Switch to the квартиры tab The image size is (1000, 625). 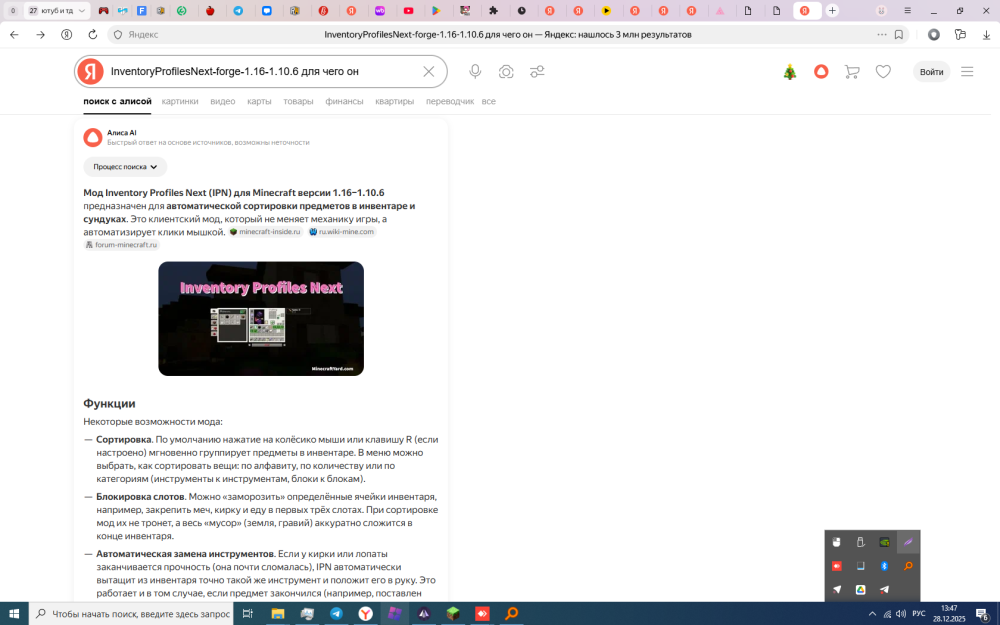pyautogui.click(x=394, y=101)
